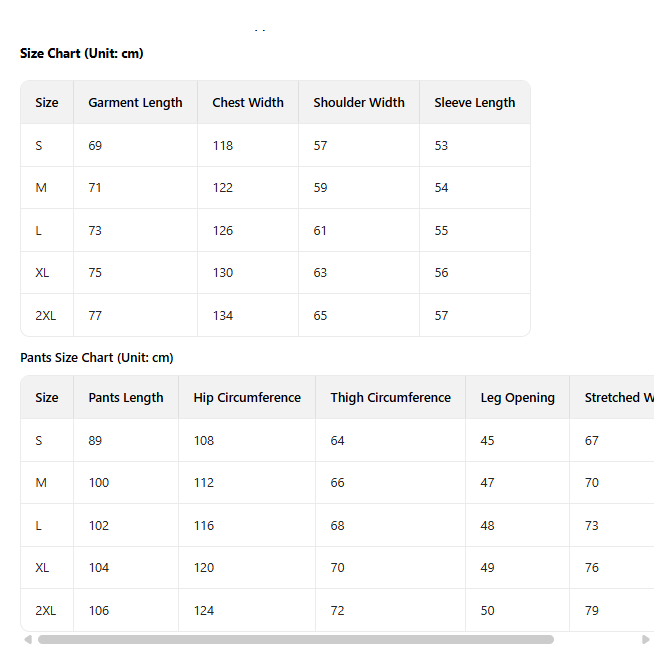Click the XL size cell in top chart
Image resolution: width=663 pixels, height=658 pixels.
point(42,272)
